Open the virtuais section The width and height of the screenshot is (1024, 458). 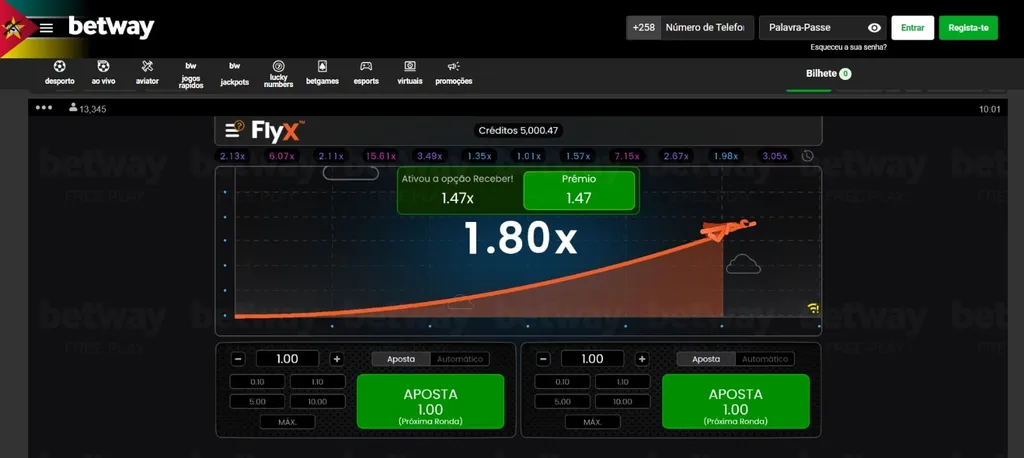tap(409, 73)
